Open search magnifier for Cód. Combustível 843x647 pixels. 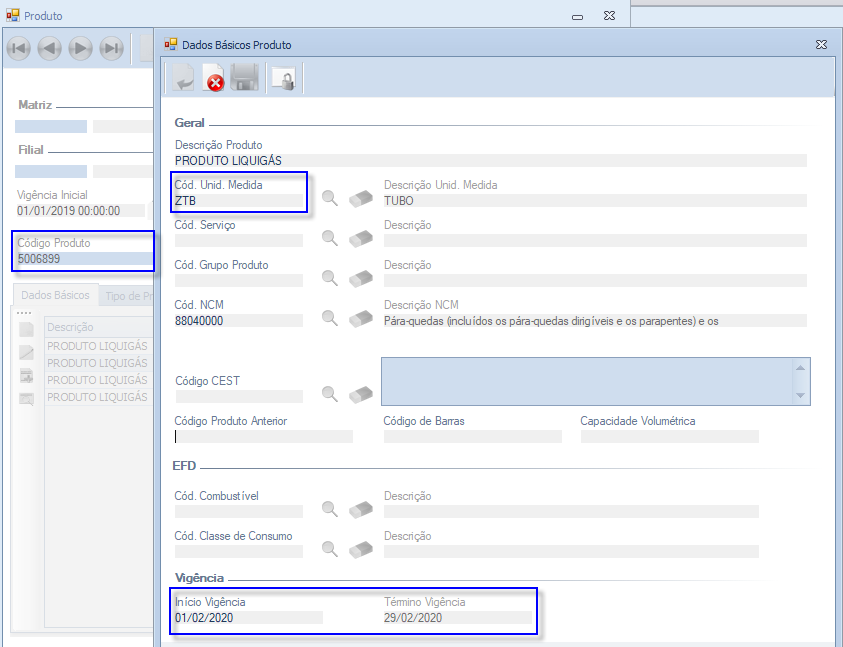pyautogui.click(x=329, y=509)
